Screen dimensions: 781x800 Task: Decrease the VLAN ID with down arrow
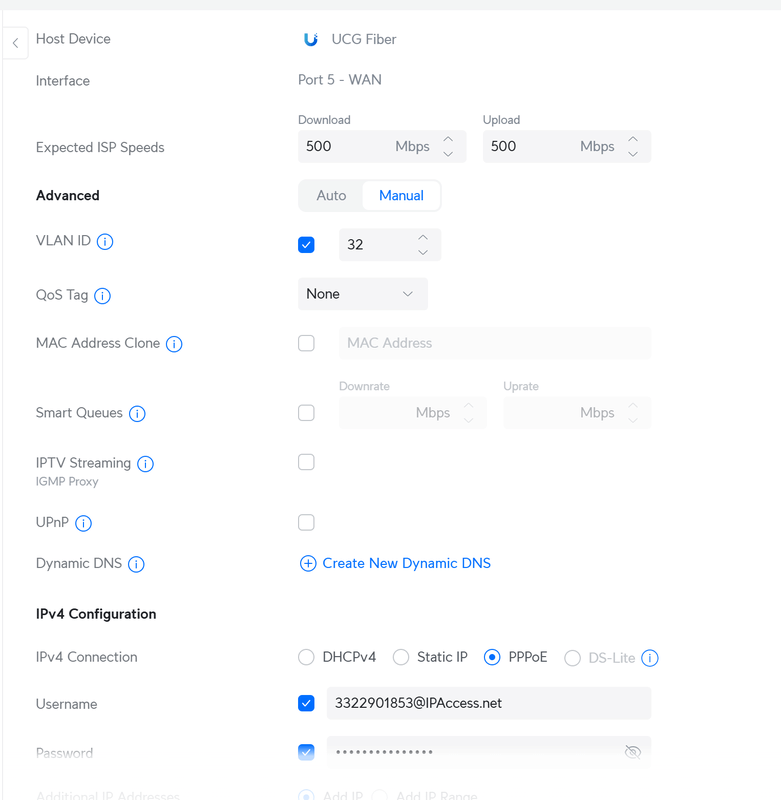pos(423,253)
